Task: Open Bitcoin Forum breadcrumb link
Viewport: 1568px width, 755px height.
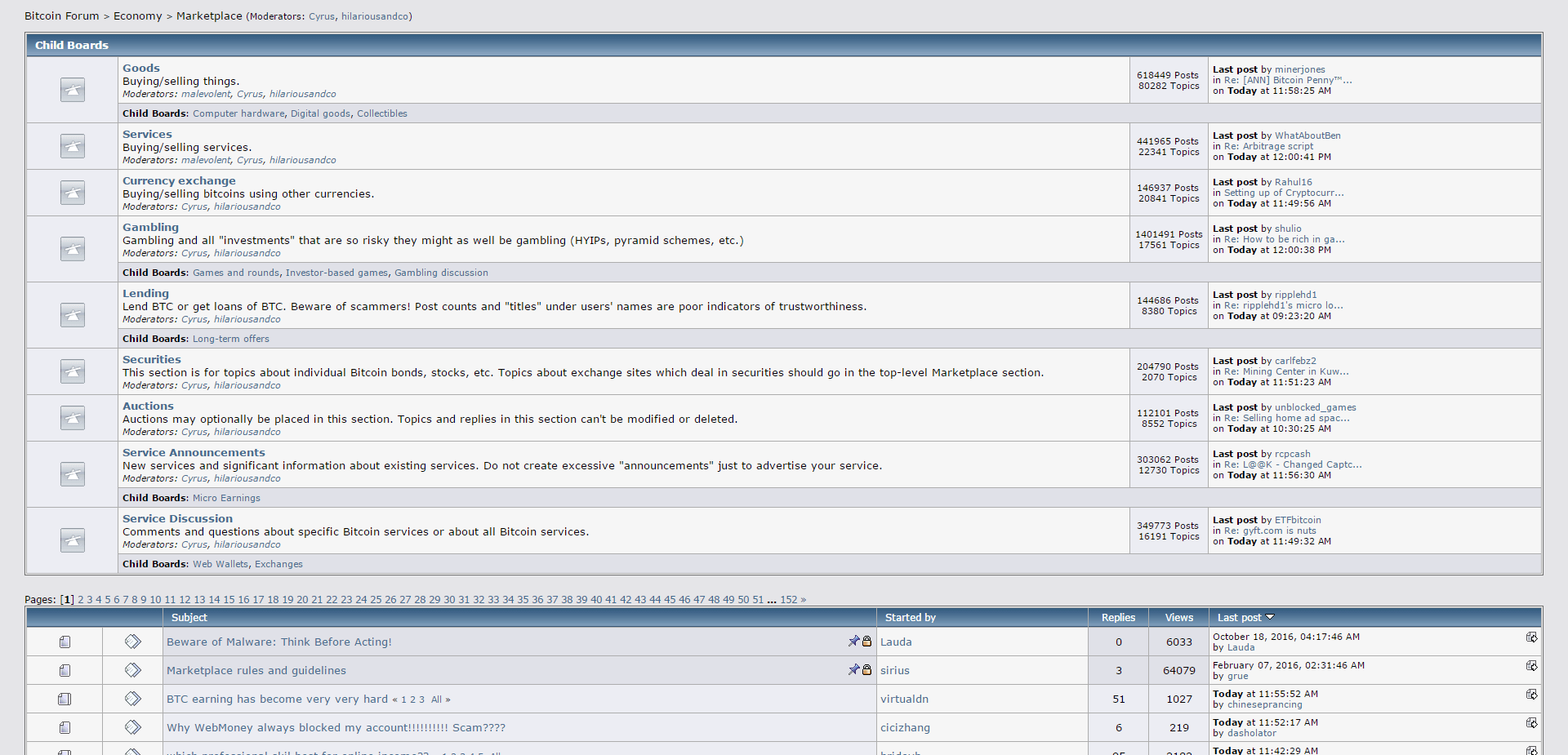Action: point(61,16)
